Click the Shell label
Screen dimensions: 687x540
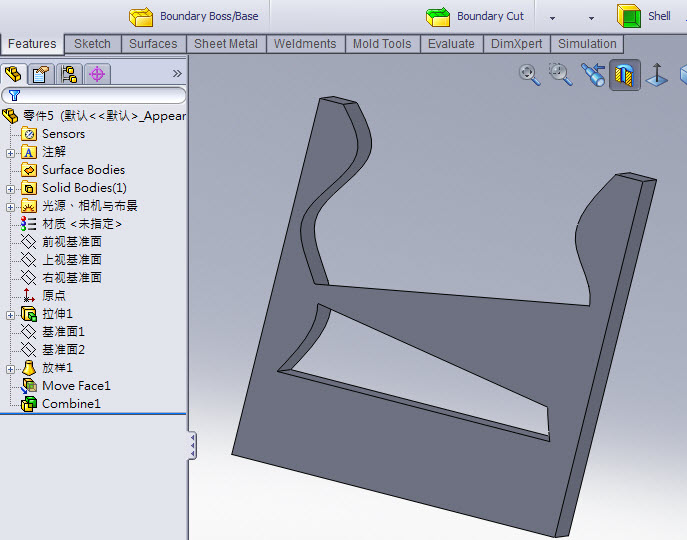point(659,16)
